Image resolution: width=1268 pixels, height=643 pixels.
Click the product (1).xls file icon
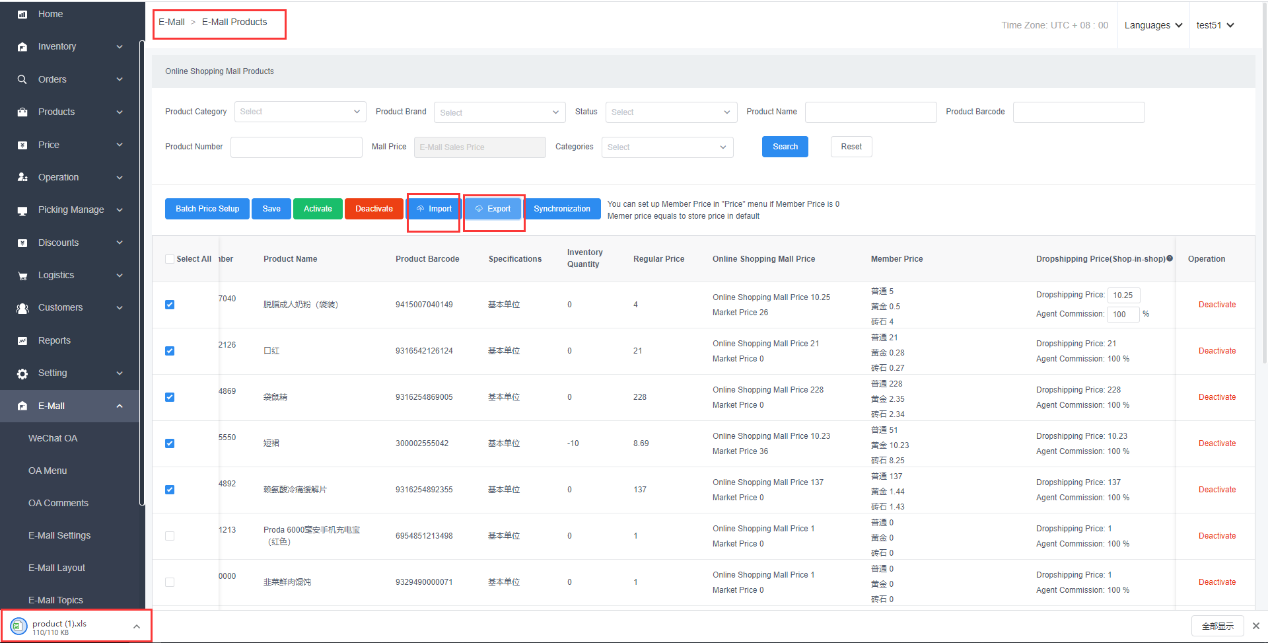tap(18, 626)
